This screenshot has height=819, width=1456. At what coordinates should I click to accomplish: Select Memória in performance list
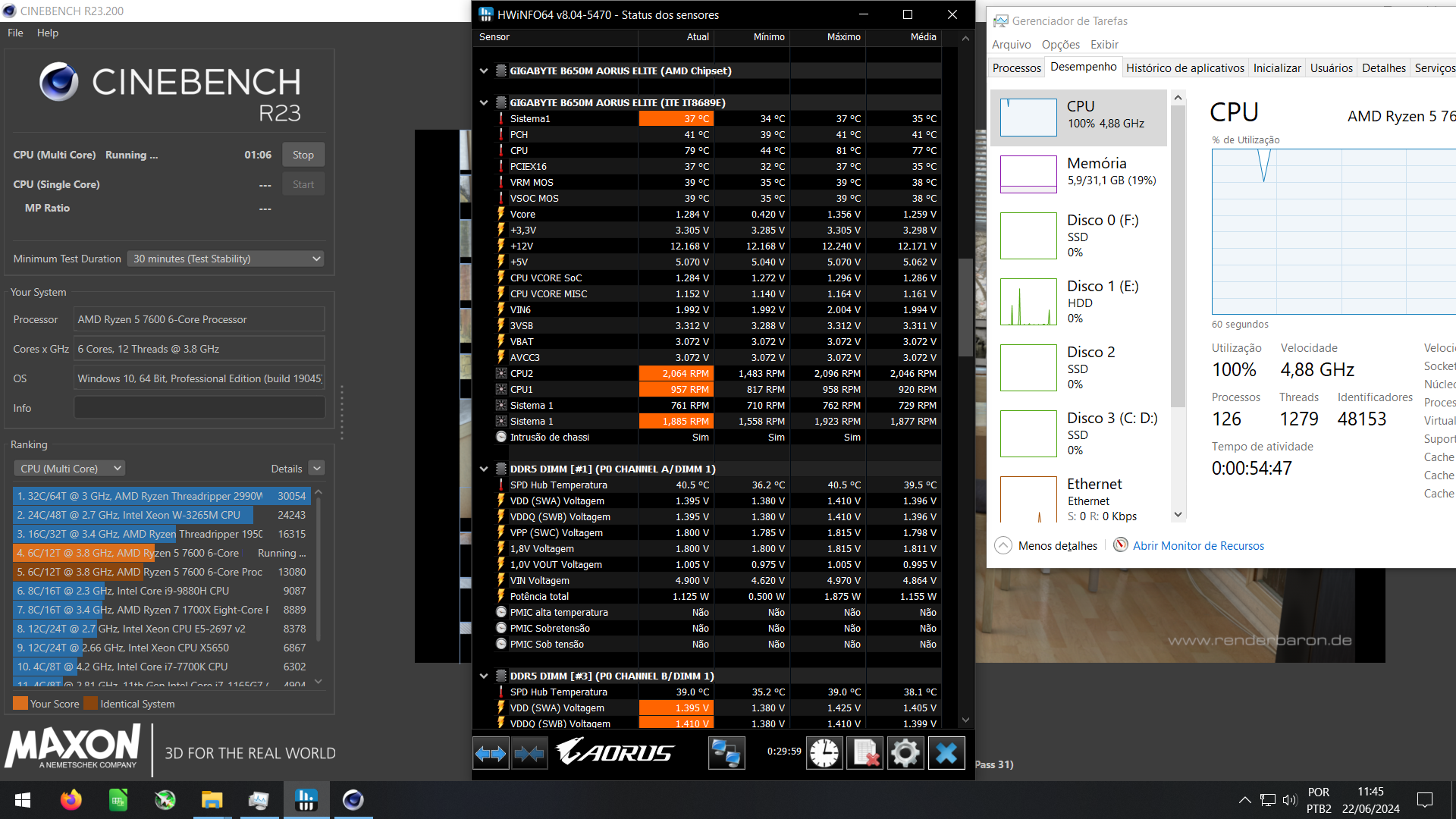(1079, 174)
